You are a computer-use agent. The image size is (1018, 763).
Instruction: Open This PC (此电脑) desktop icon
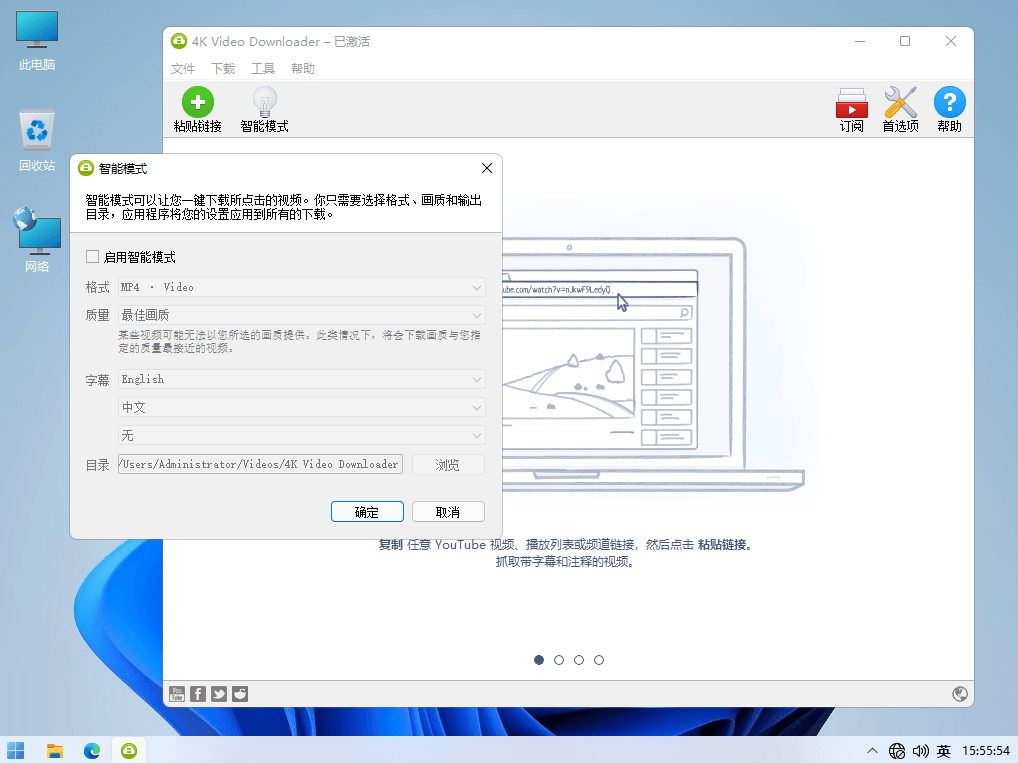pos(37,40)
